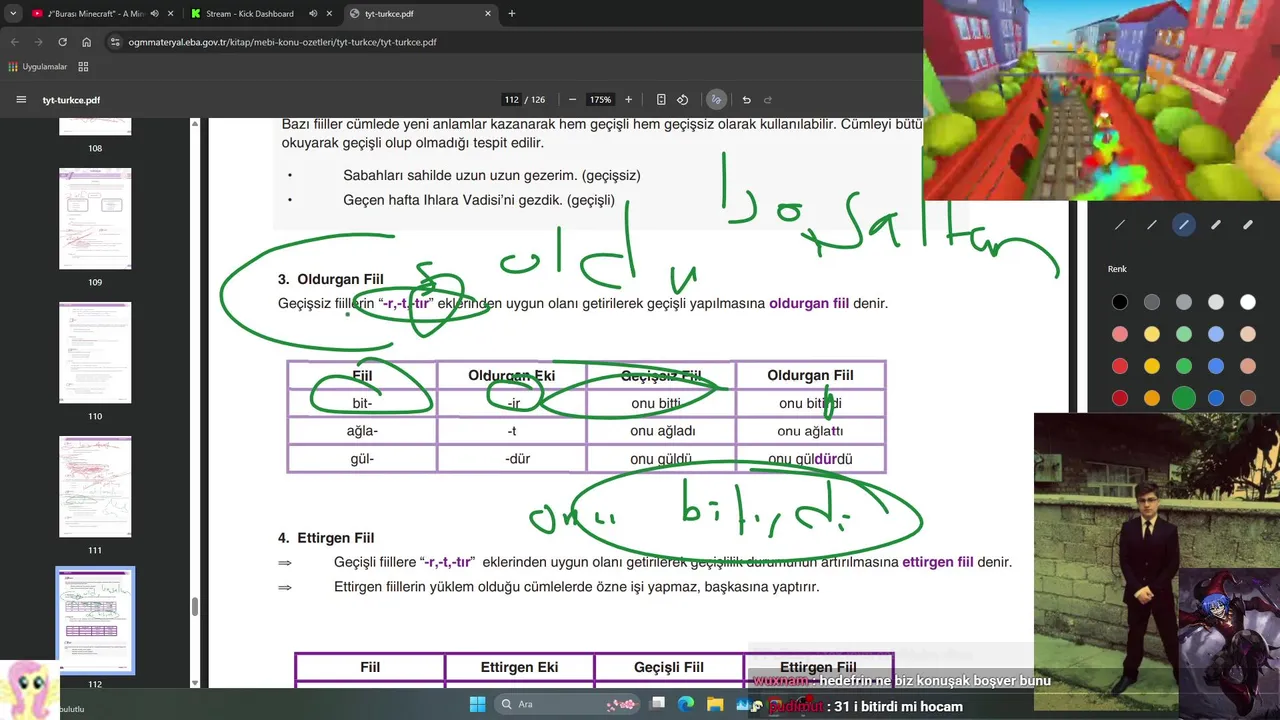Open page 108 thumbnail
The height and width of the screenshot is (720, 1280).
point(95,126)
